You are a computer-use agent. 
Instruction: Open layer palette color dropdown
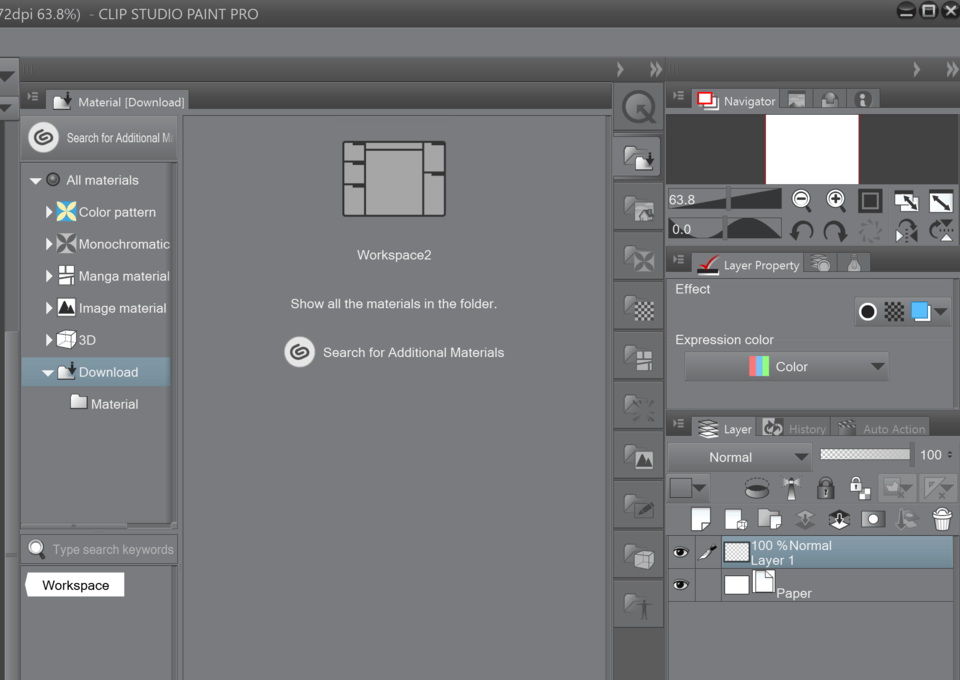point(688,488)
